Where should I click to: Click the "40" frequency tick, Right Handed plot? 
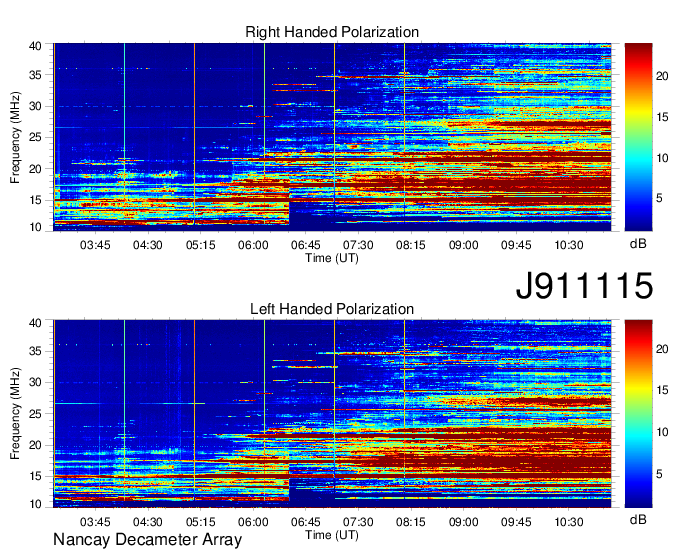(x=36, y=46)
